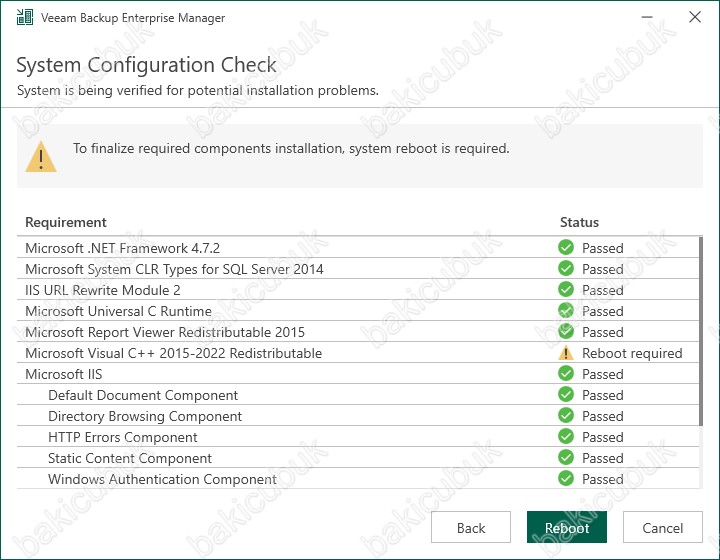Image resolution: width=720 pixels, height=560 pixels.
Task: Click the green check for Default Document Component
Action: 566,395
